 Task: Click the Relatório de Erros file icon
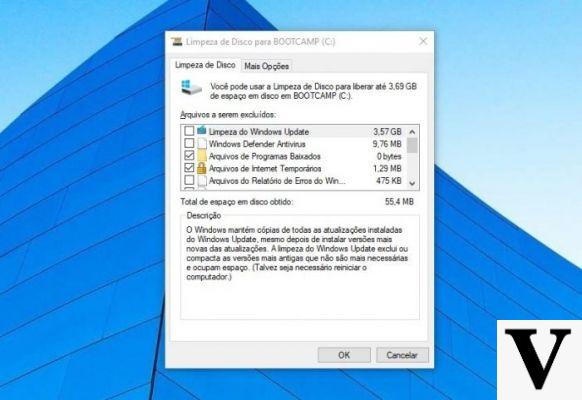(202, 180)
